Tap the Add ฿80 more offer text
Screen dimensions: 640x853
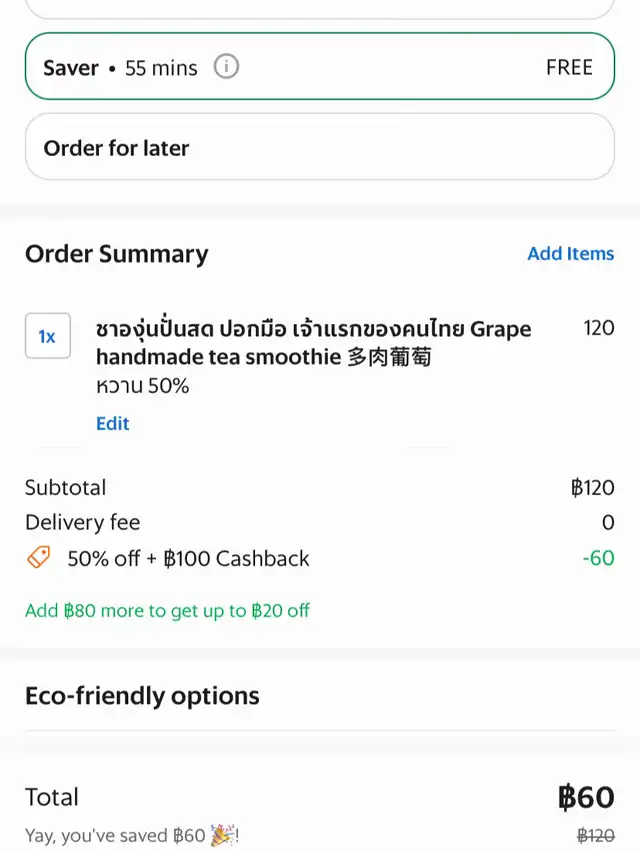click(x=167, y=610)
